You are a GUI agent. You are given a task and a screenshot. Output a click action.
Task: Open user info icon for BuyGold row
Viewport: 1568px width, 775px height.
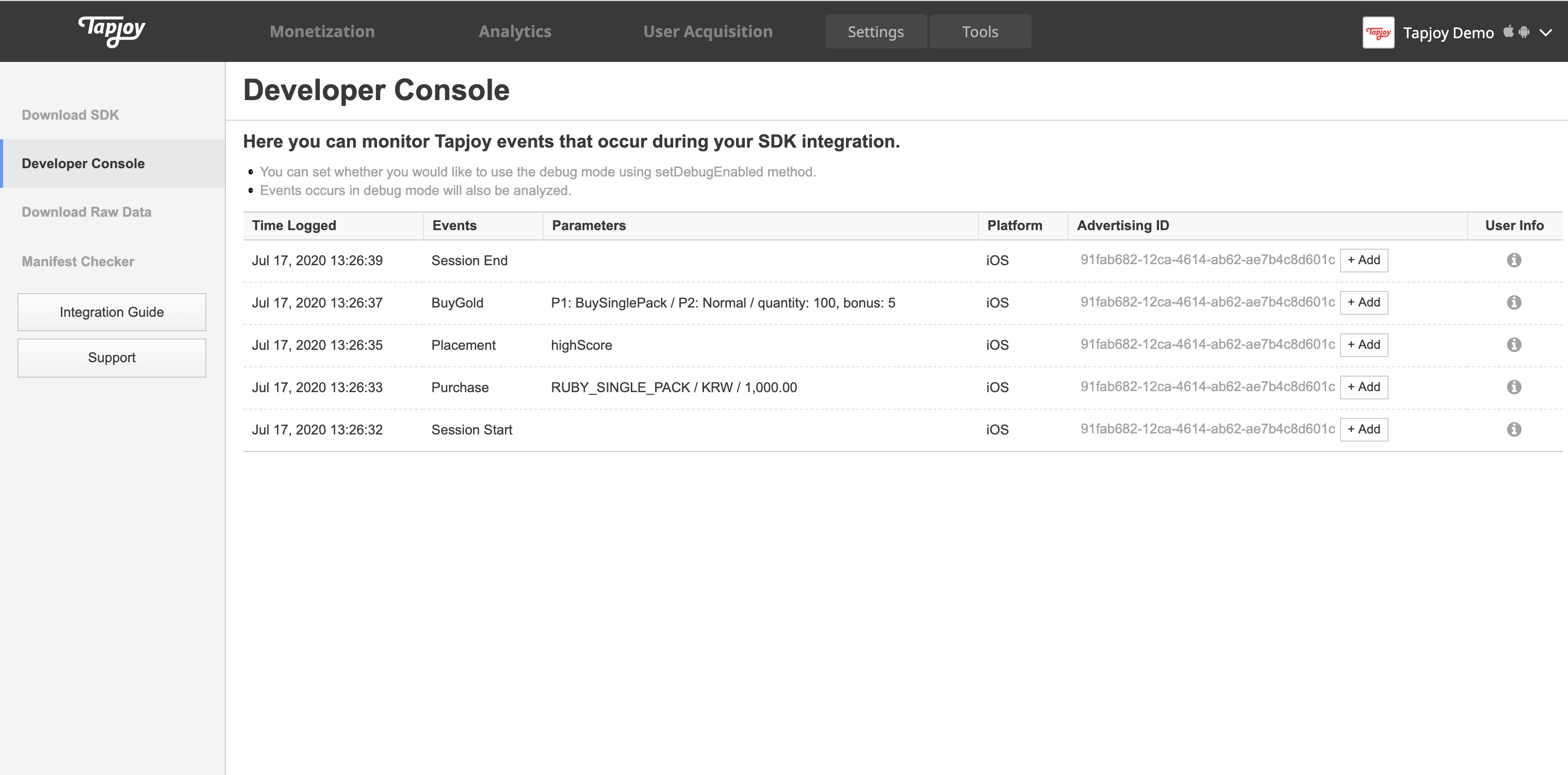(1514, 302)
